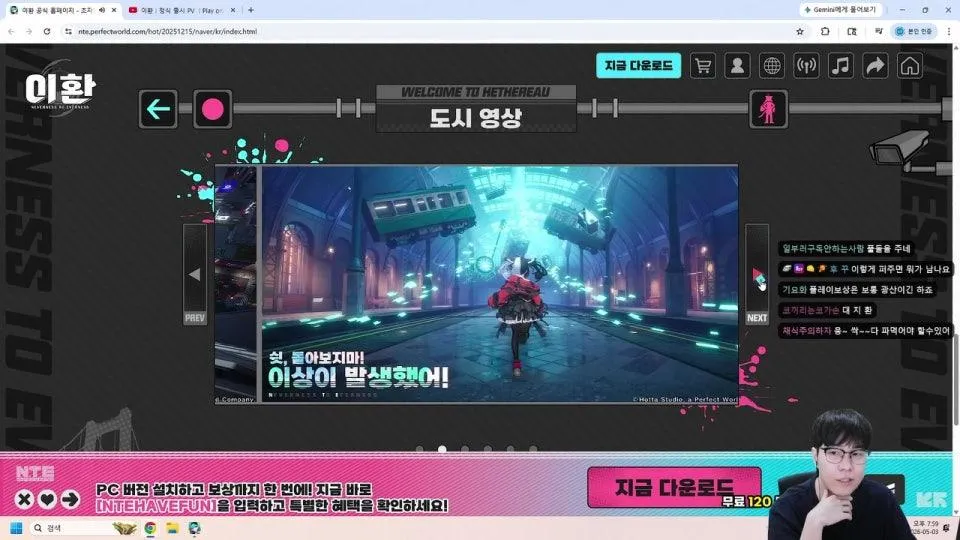Open File Explorer from the taskbar
Viewport: 960px width, 540px height.
pyautogui.click(x=172, y=528)
